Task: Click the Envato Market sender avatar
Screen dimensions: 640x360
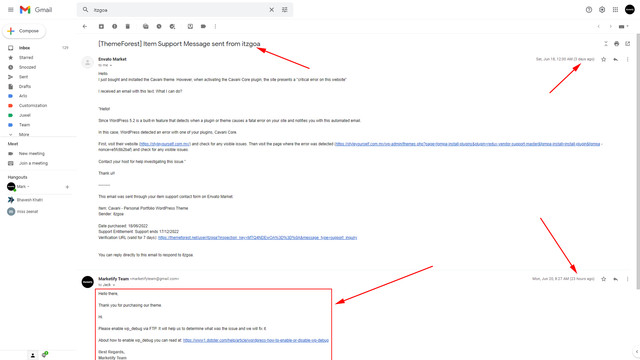Action: [x=88, y=62]
